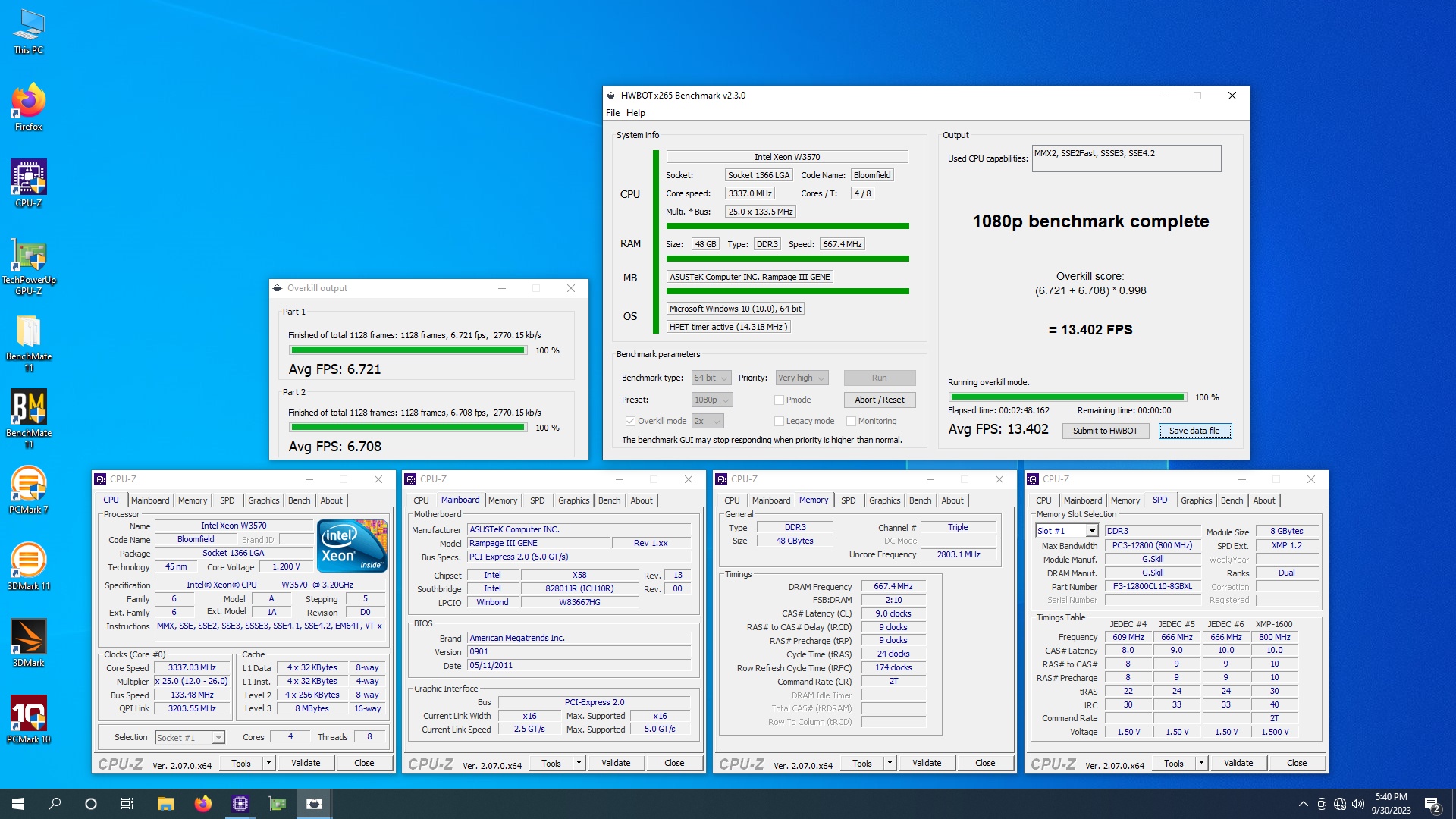Open Overkill 2x multiplier dropdown
Viewport: 1456px width, 819px height.
tap(708, 421)
